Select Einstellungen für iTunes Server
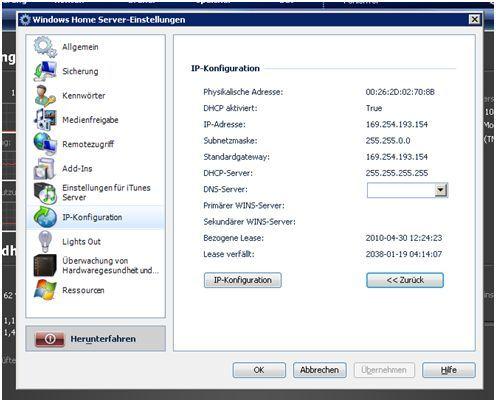Image resolution: width=496 pixels, height=402 pixels. click(x=95, y=193)
